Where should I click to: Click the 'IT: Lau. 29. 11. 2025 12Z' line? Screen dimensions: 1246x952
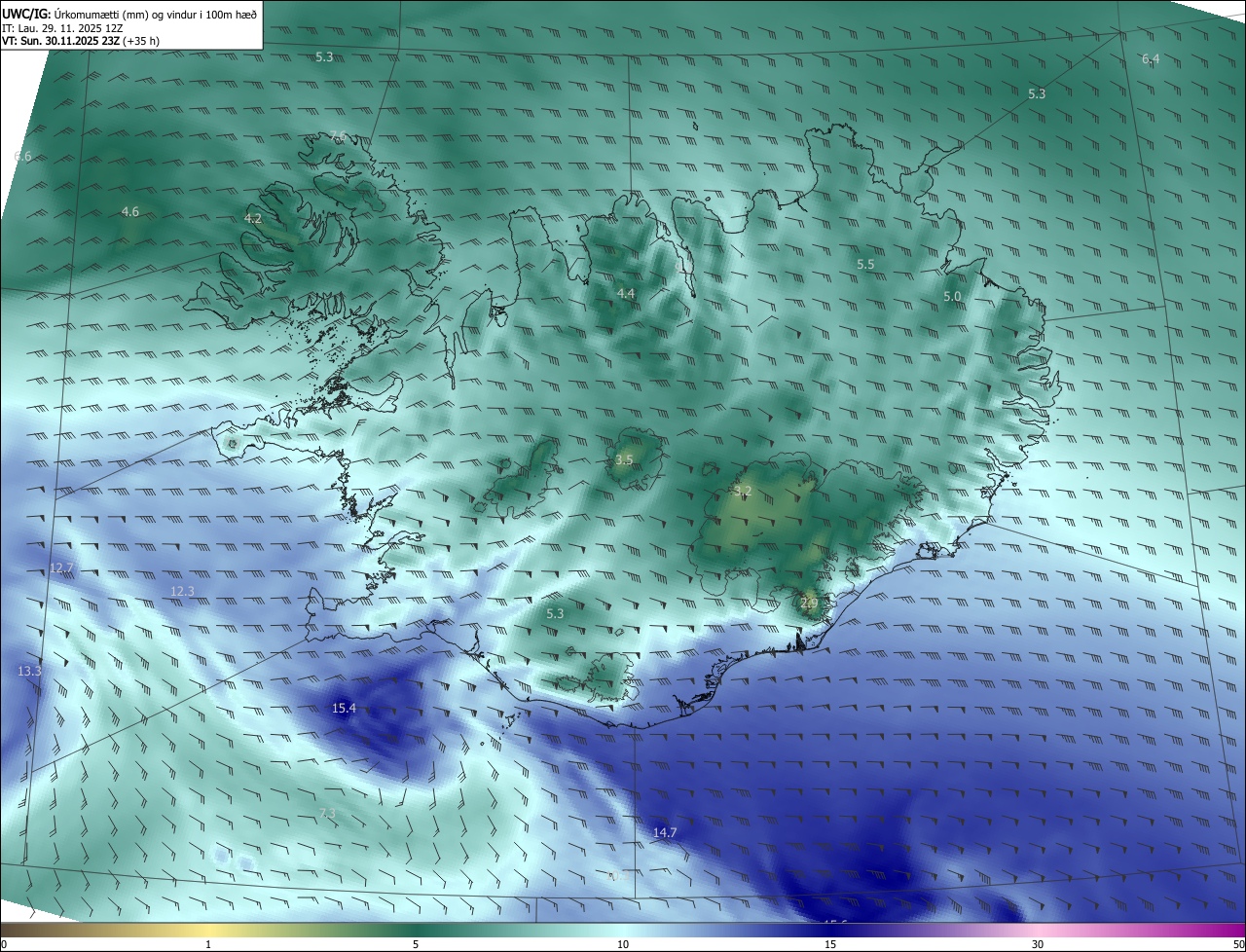64,27
